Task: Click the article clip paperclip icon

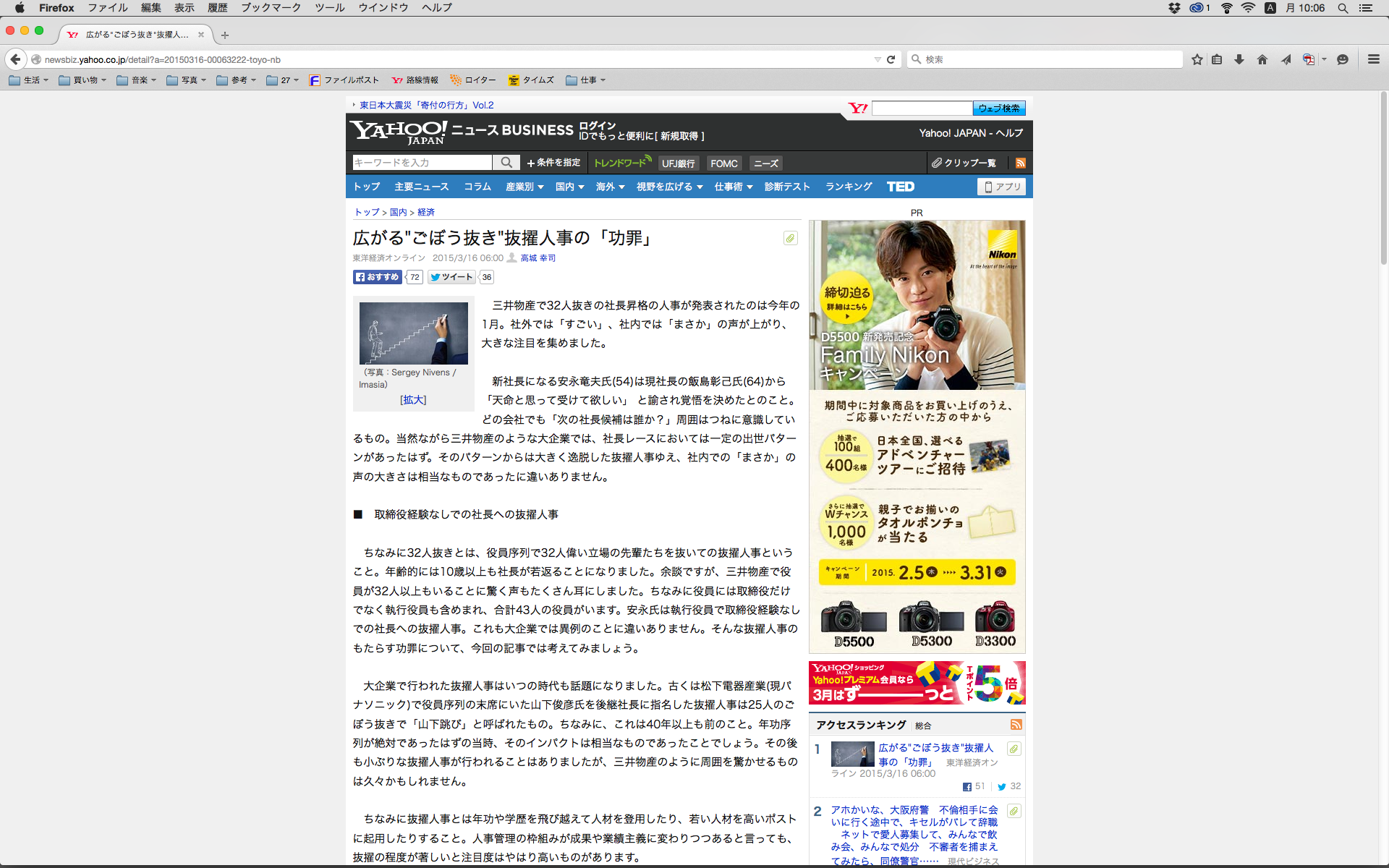Action: pyautogui.click(x=791, y=238)
